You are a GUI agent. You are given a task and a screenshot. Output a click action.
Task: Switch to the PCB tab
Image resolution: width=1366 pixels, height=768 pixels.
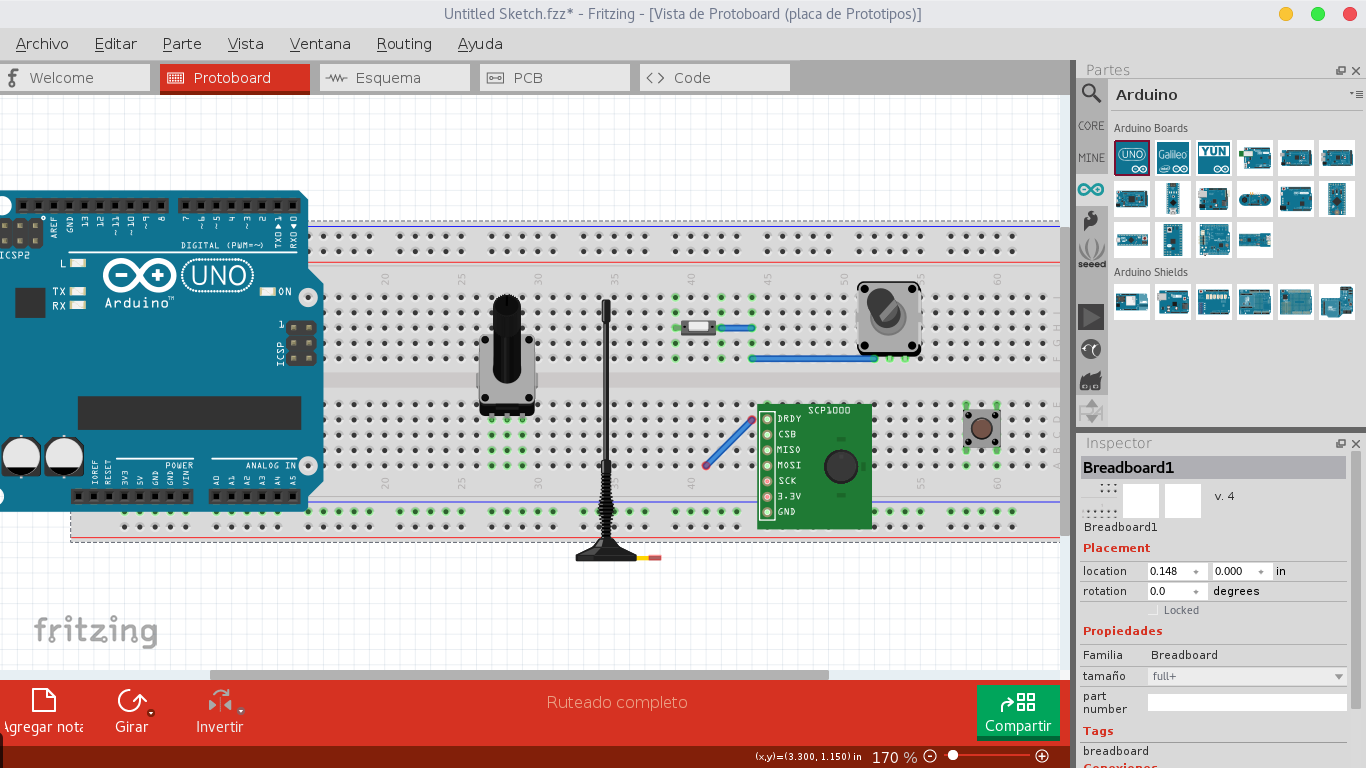[x=555, y=78]
